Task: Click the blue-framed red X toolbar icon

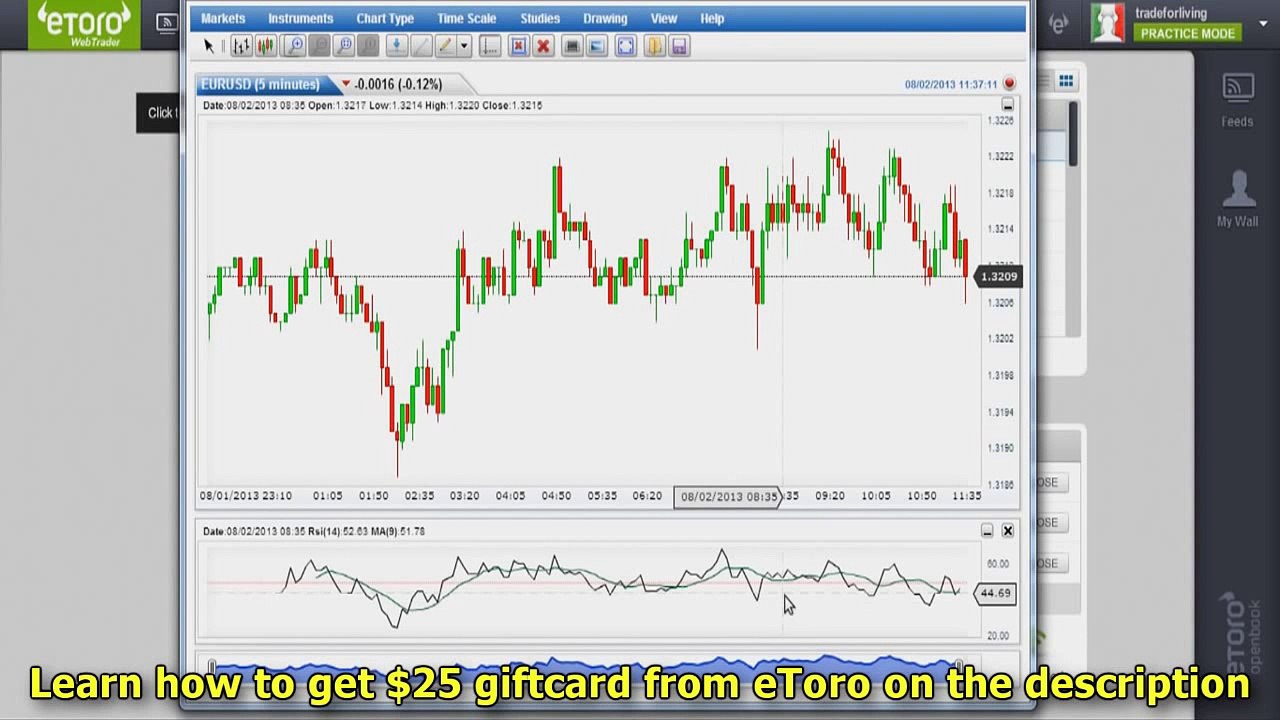Action: (518, 46)
